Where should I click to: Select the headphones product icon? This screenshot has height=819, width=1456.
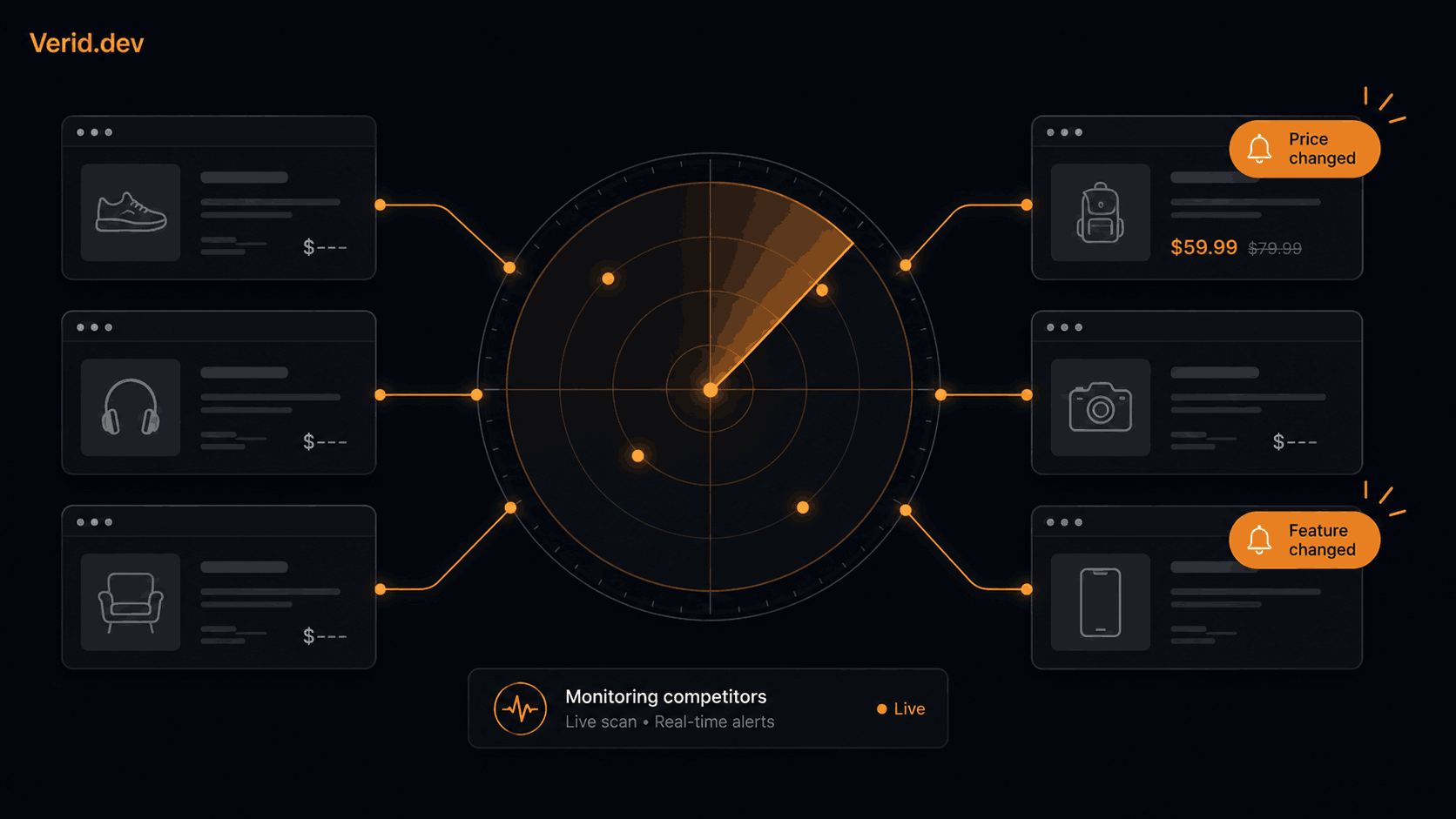(131, 407)
